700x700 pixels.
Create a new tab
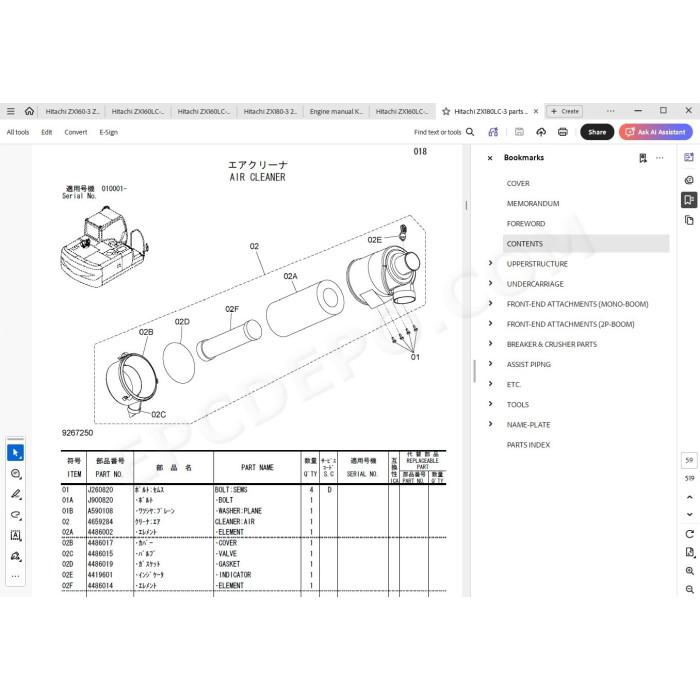pos(565,112)
